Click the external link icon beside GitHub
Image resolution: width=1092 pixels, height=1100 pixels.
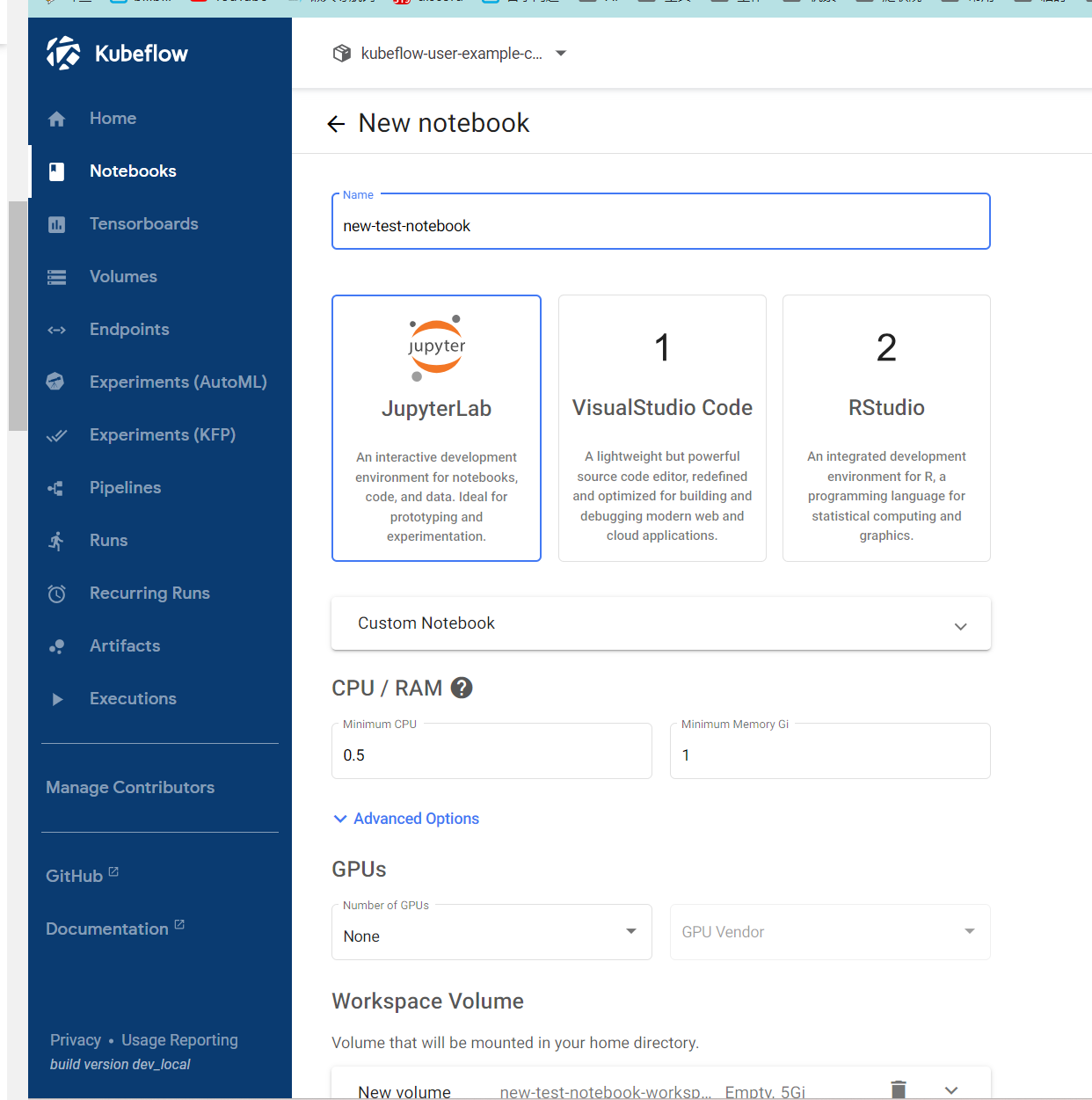(x=113, y=871)
